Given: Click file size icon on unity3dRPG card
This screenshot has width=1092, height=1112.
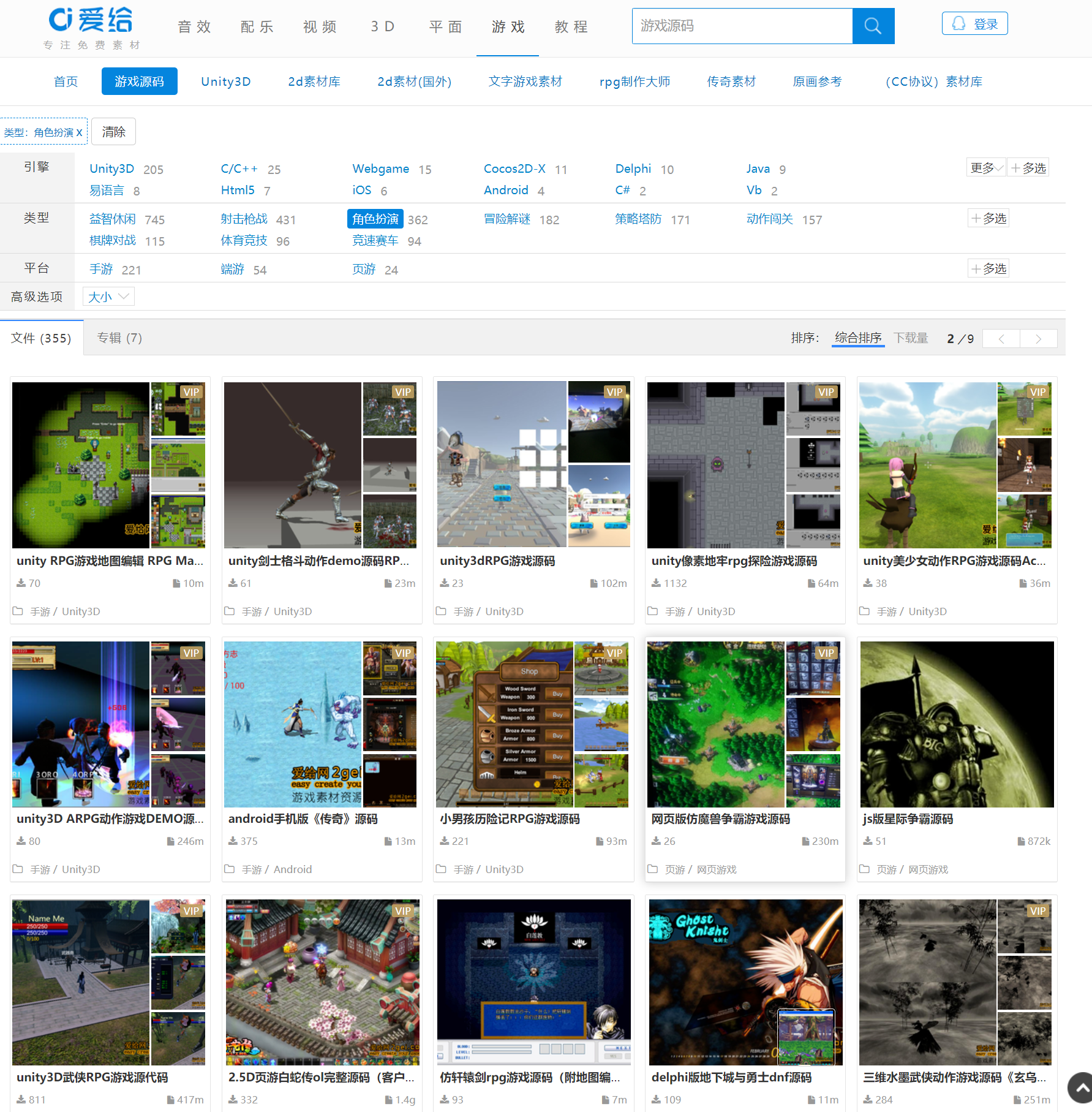Looking at the screenshot, I should coord(594,583).
